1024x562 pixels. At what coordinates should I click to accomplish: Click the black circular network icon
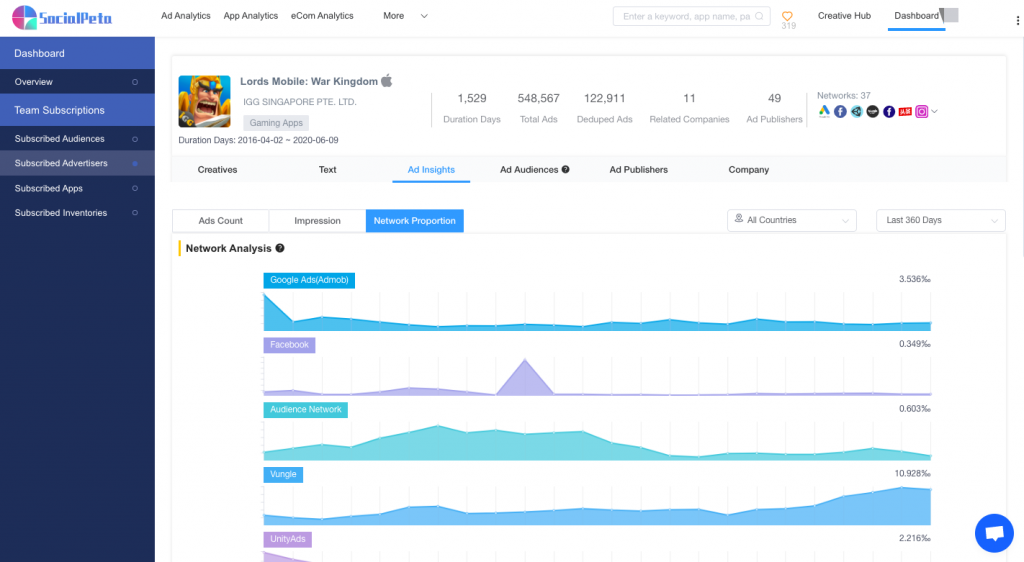pyautogui.click(x=872, y=112)
